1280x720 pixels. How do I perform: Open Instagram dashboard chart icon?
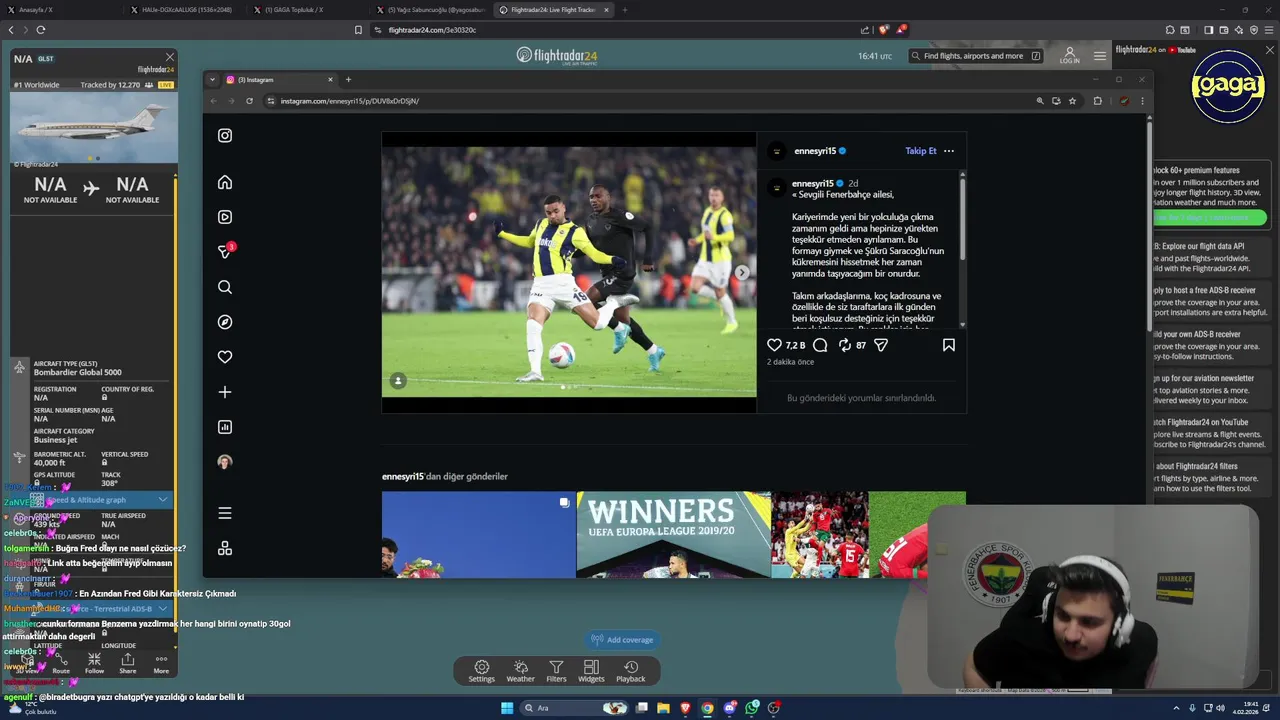[225, 427]
